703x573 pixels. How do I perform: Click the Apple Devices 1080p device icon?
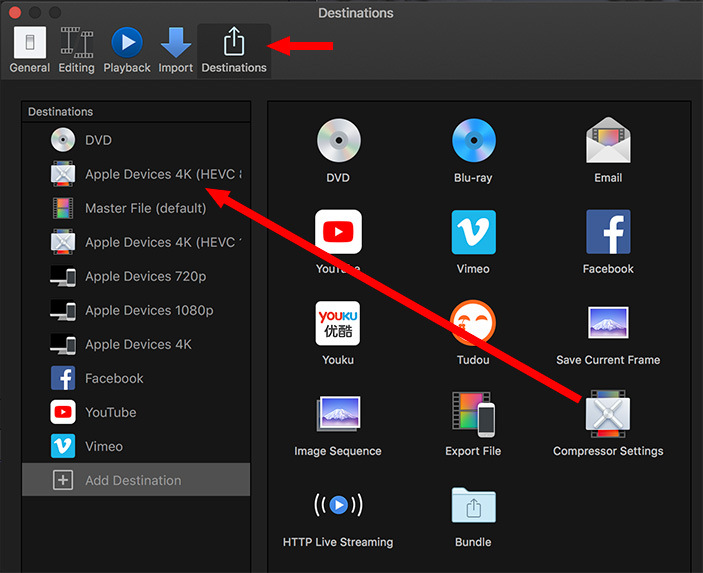[x=63, y=310]
